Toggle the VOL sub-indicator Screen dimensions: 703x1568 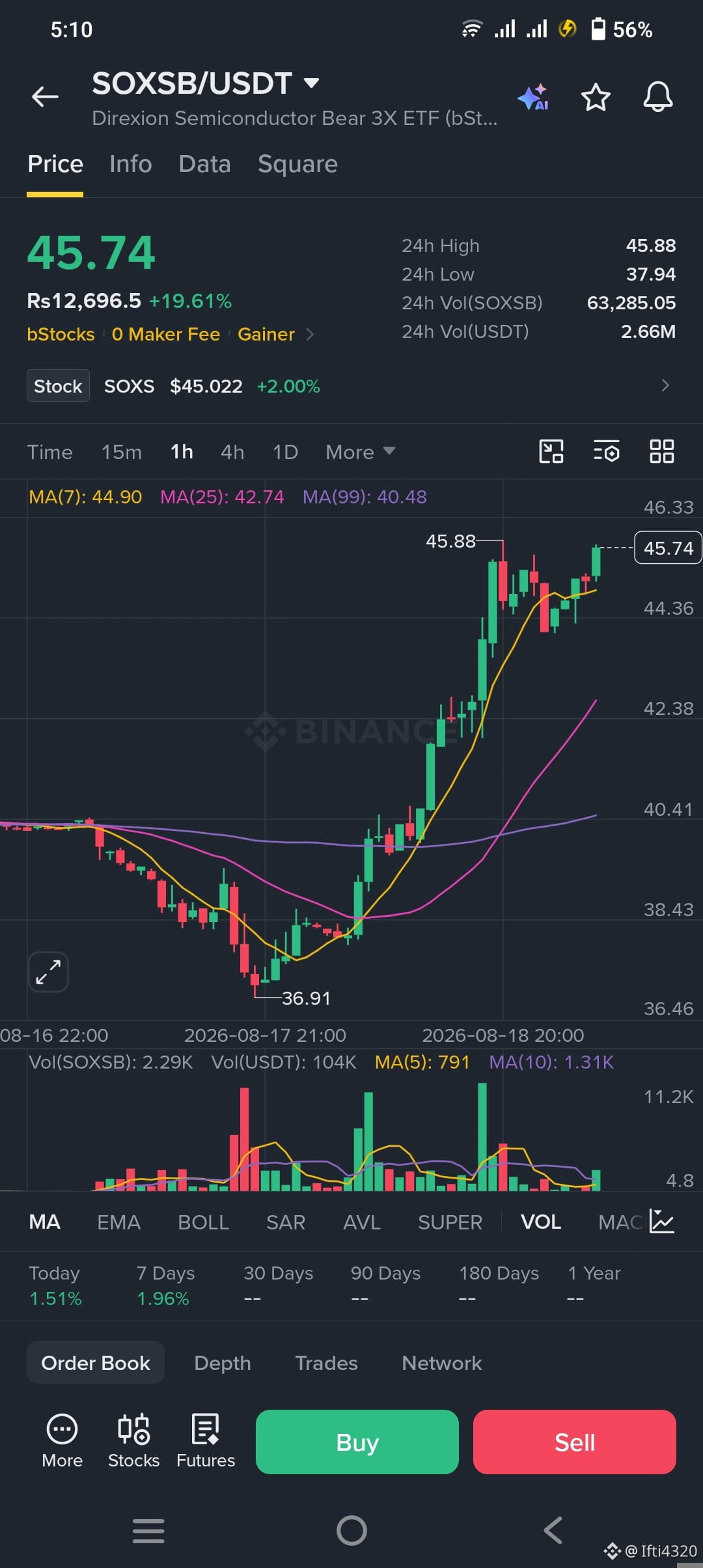tap(541, 1222)
